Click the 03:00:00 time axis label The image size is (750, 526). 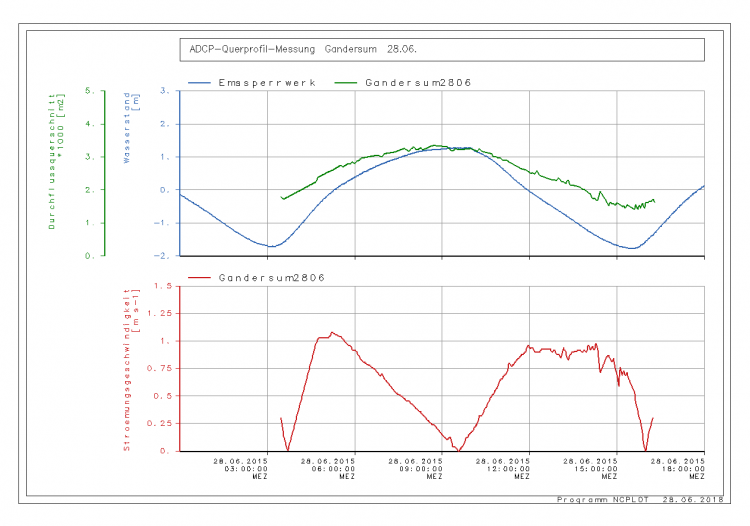239,468
